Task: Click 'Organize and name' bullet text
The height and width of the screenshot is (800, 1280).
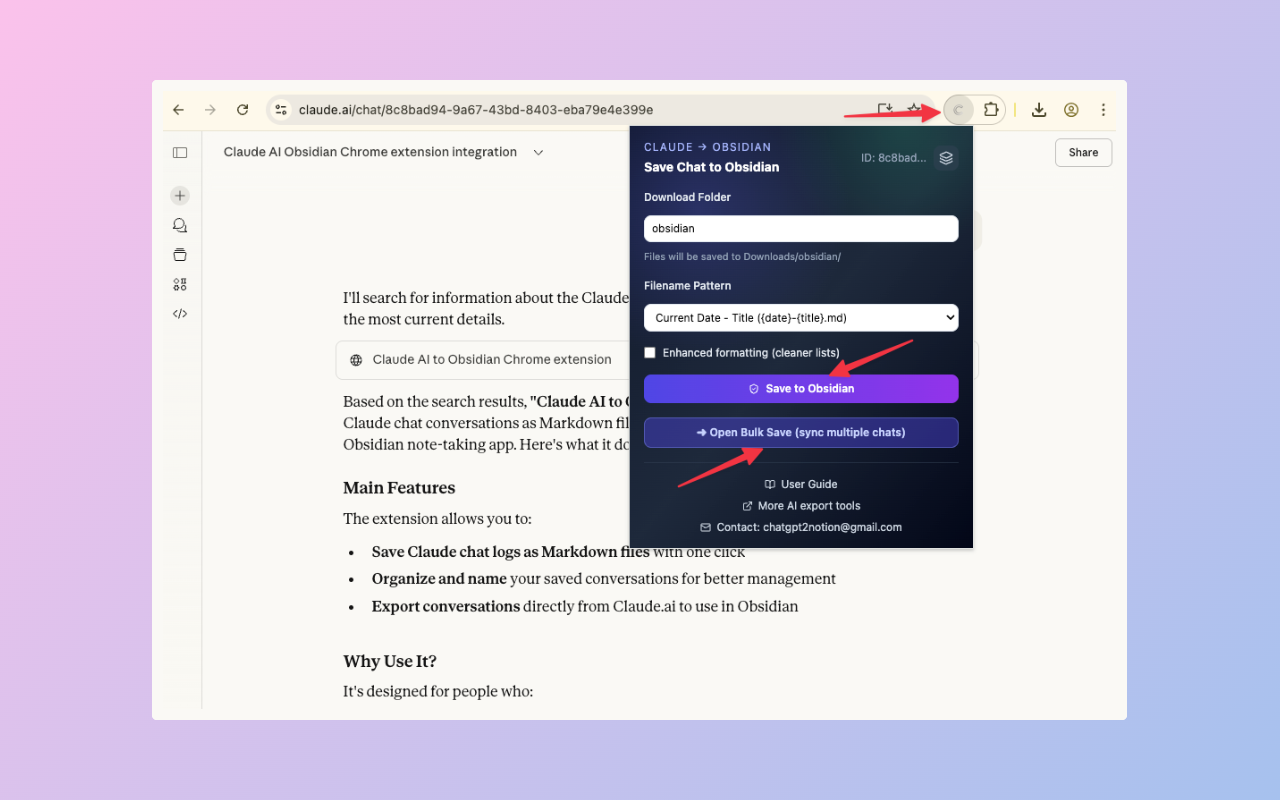Action: [439, 579]
